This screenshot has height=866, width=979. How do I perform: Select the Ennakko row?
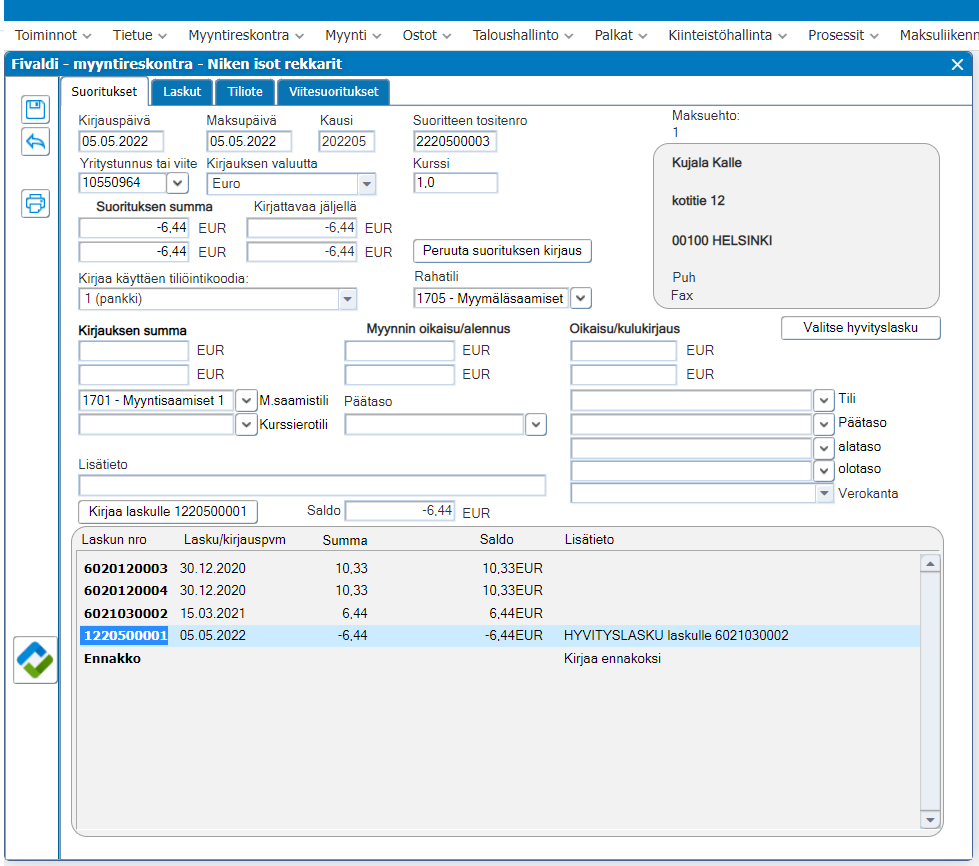[499, 659]
